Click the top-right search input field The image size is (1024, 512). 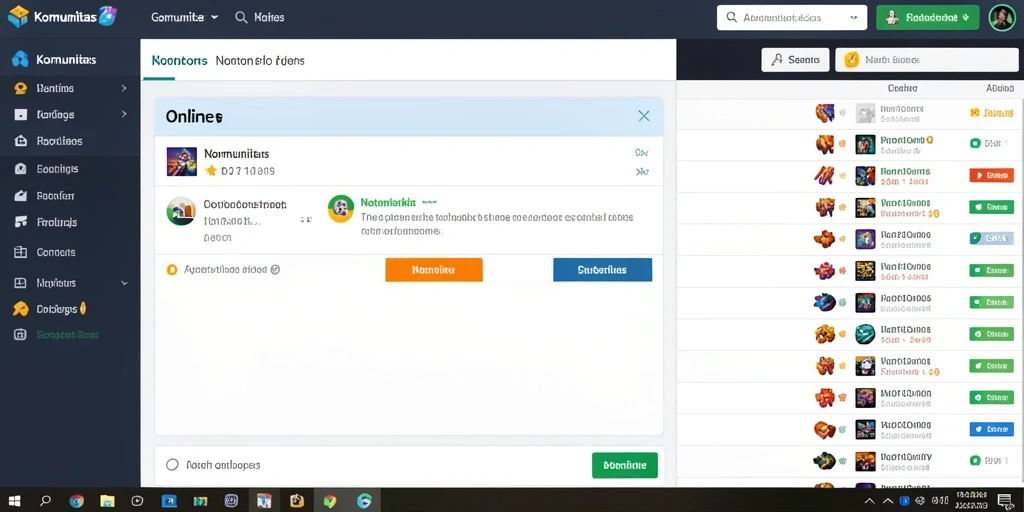point(792,18)
